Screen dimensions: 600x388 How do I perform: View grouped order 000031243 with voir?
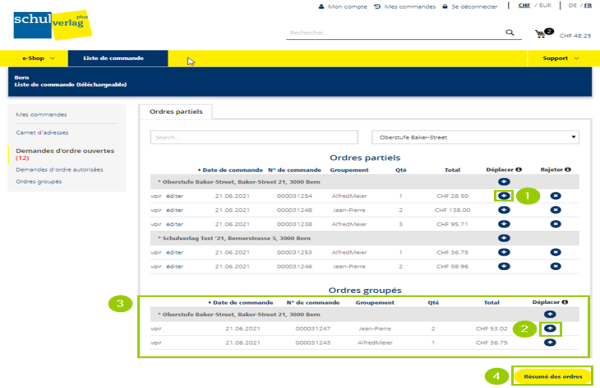pyautogui.click(x=156, y=343)
